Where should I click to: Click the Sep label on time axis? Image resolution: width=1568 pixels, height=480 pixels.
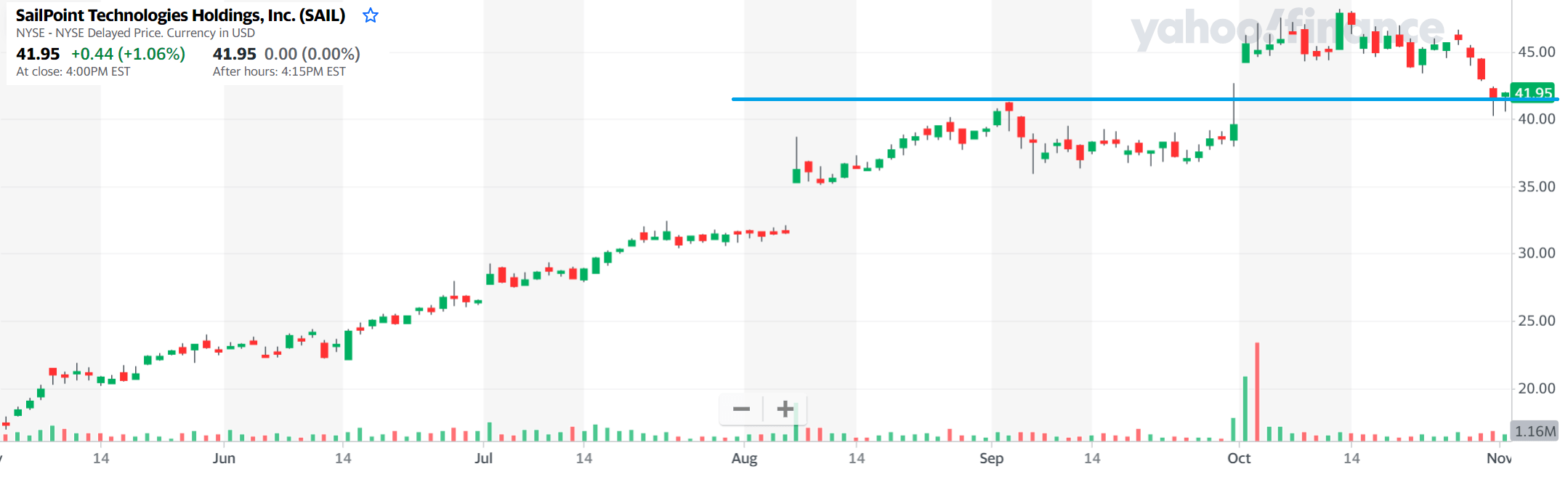991,458
